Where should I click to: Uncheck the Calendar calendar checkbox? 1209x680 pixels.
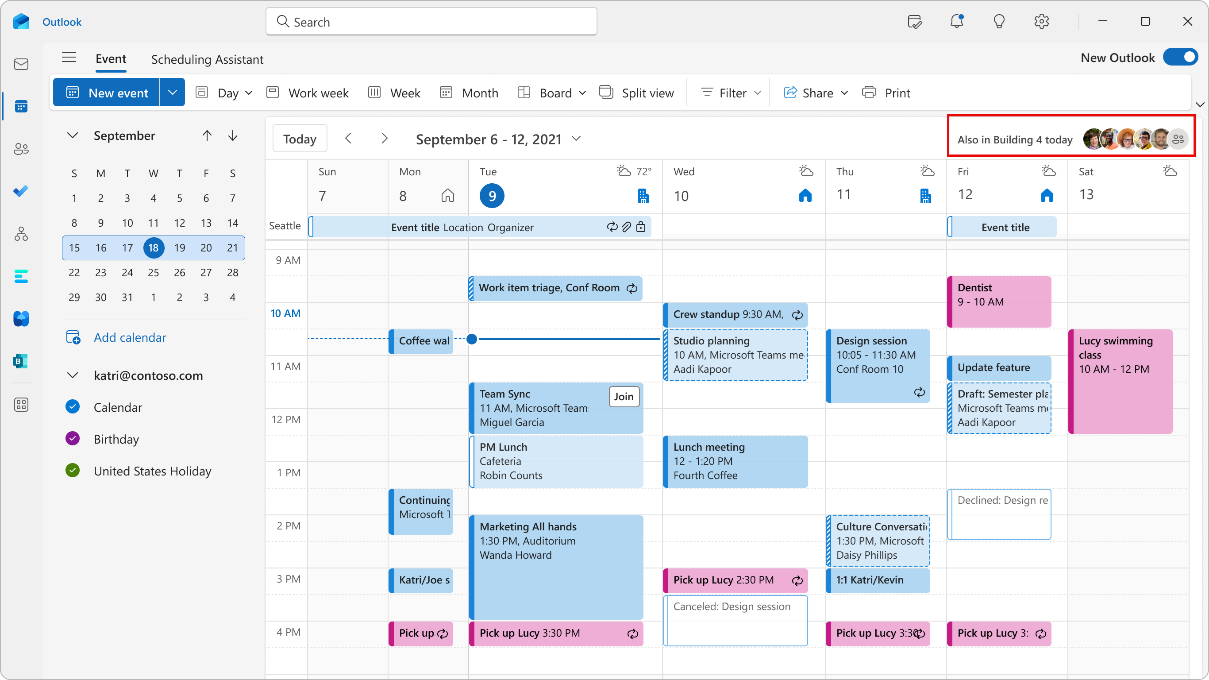point(72,407)
